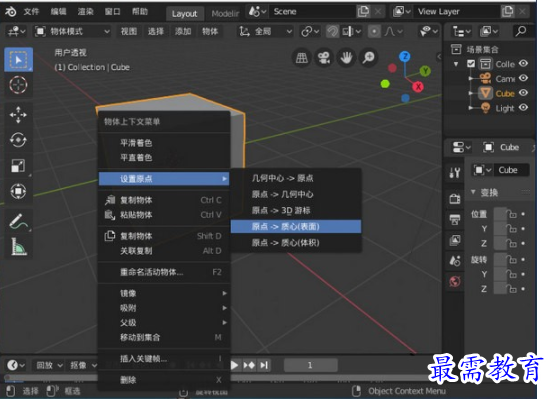Click Duplicate Objects Shift D entry
Viewport: 552px width, 400px height.
click(164, 236)
